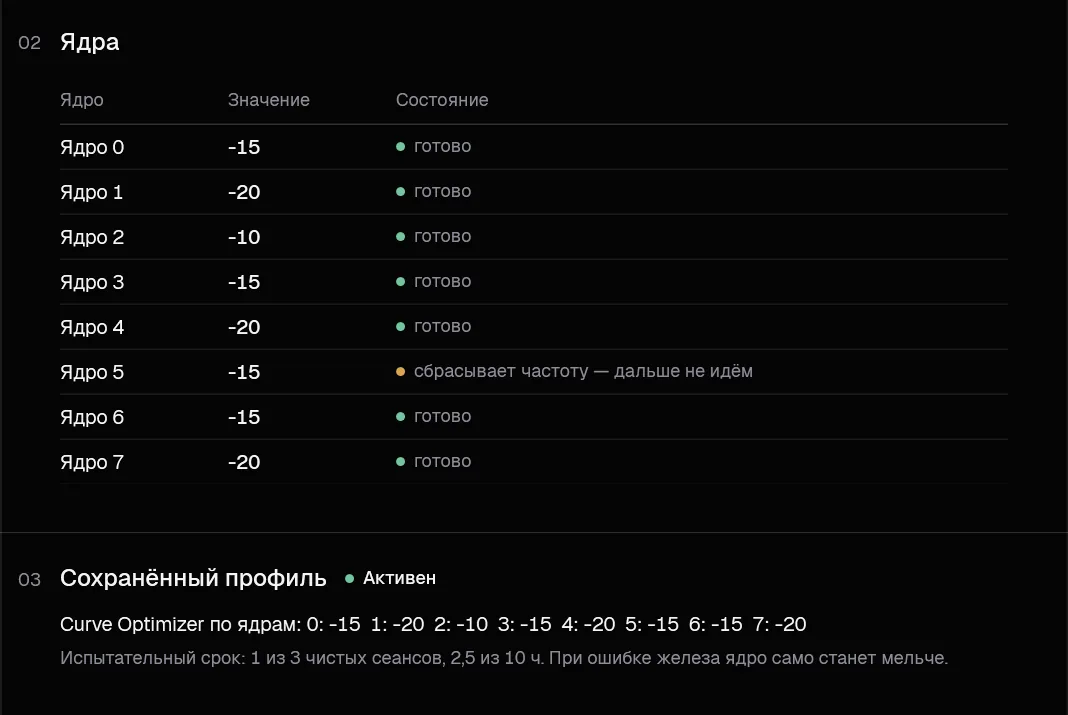Select the 'Ядро 5' row label
Image resolution: width=1068 pixels, height=715 pixels.
point(92,372)
